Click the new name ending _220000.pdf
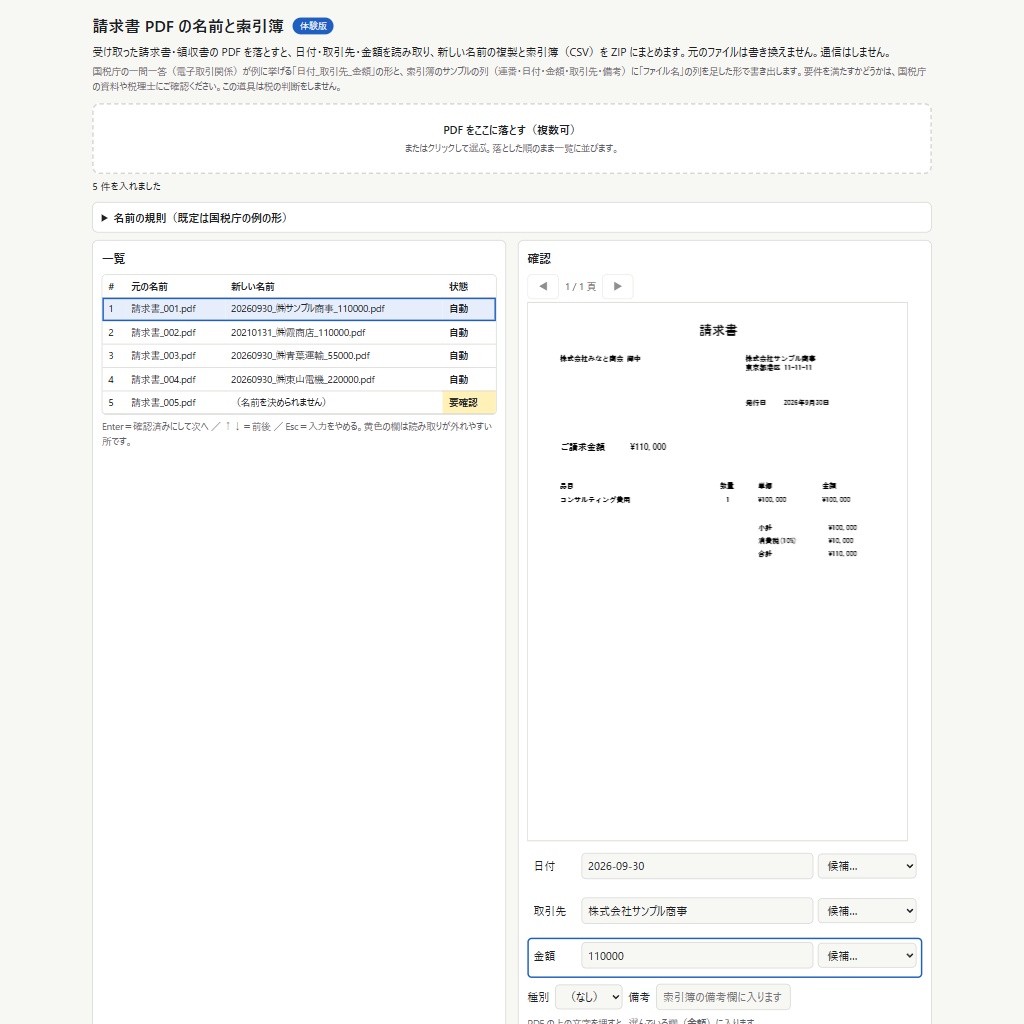This screenshot has height=1024, width=1024. click(303, 379)
